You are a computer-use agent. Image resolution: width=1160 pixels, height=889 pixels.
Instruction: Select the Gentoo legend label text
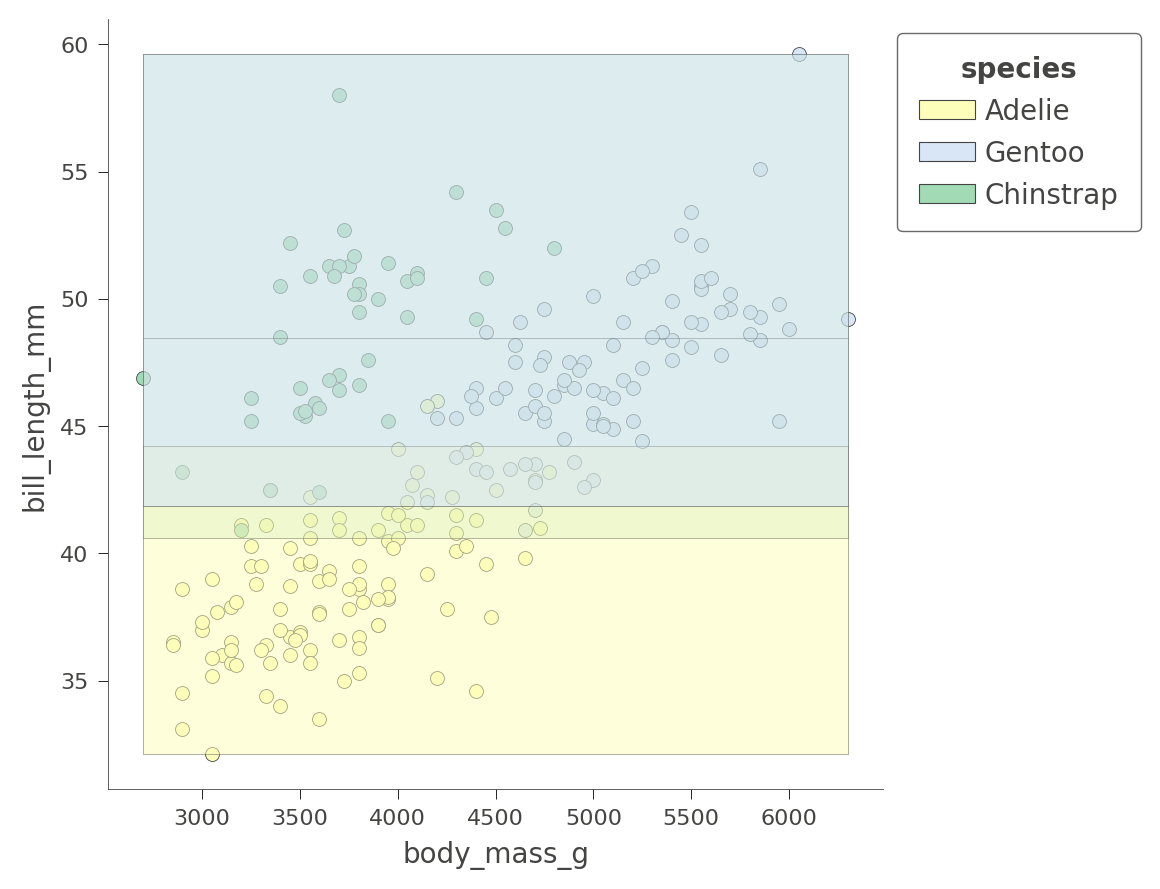[1034, 153]
